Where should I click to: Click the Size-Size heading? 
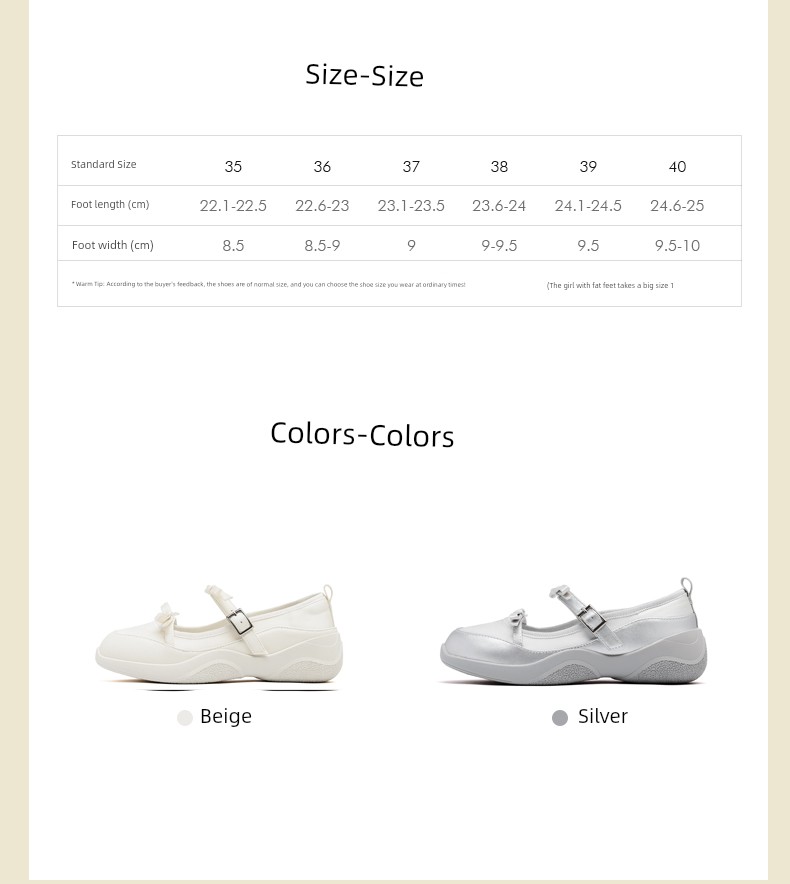(364, 75)
